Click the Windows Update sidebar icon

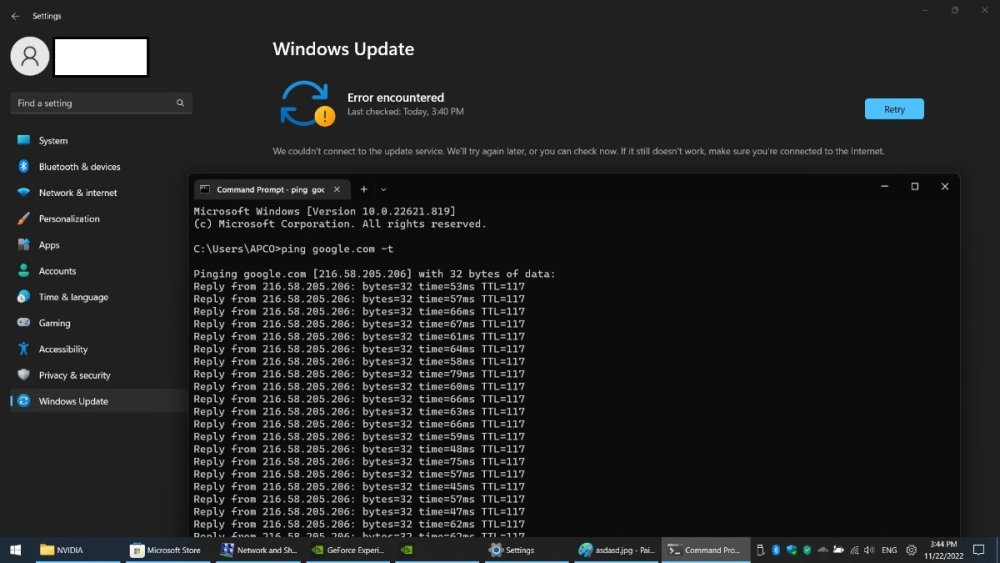24,401
